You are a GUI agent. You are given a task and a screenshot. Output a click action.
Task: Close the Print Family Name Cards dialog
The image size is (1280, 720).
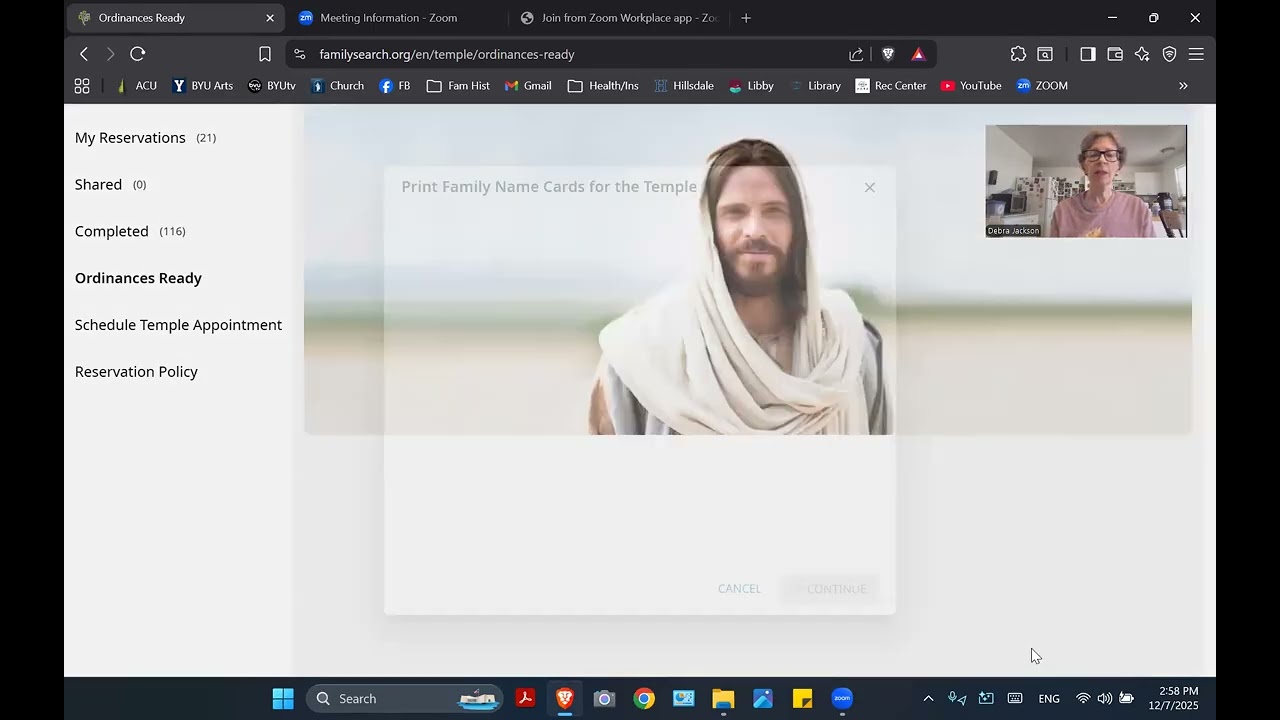tap(870, 187)
